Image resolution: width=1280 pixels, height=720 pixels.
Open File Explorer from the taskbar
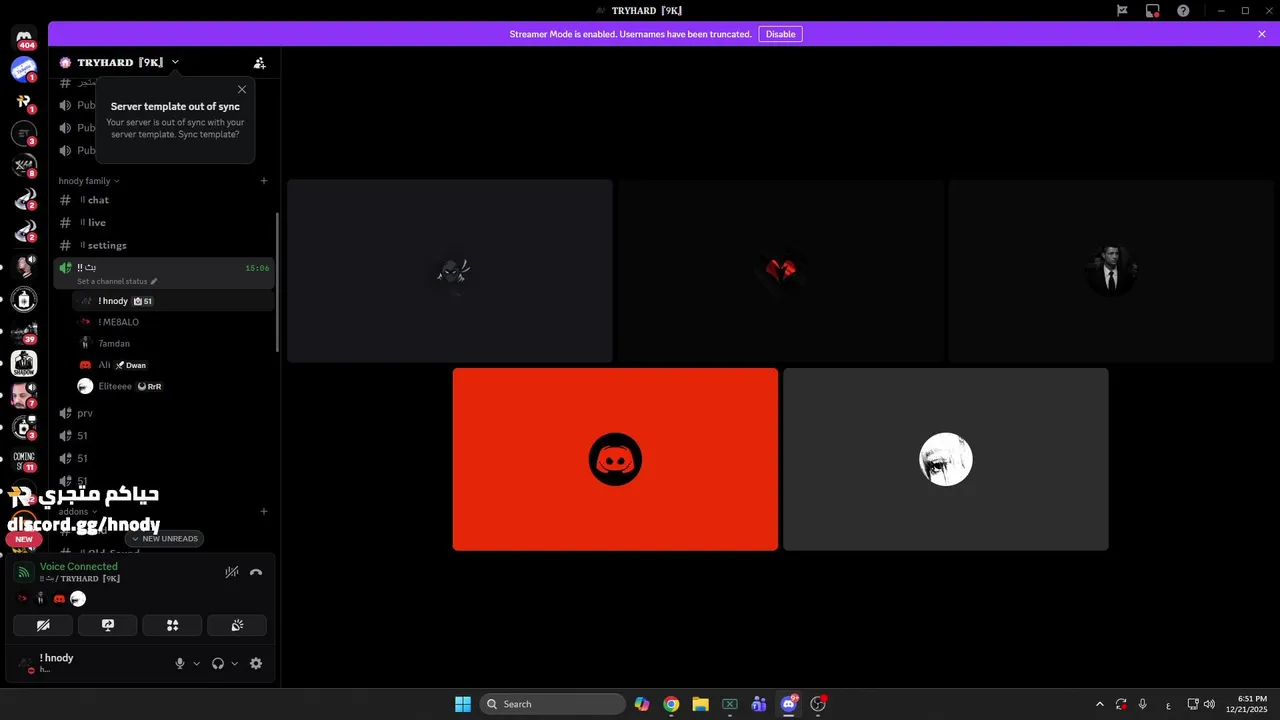pos(700,704)
